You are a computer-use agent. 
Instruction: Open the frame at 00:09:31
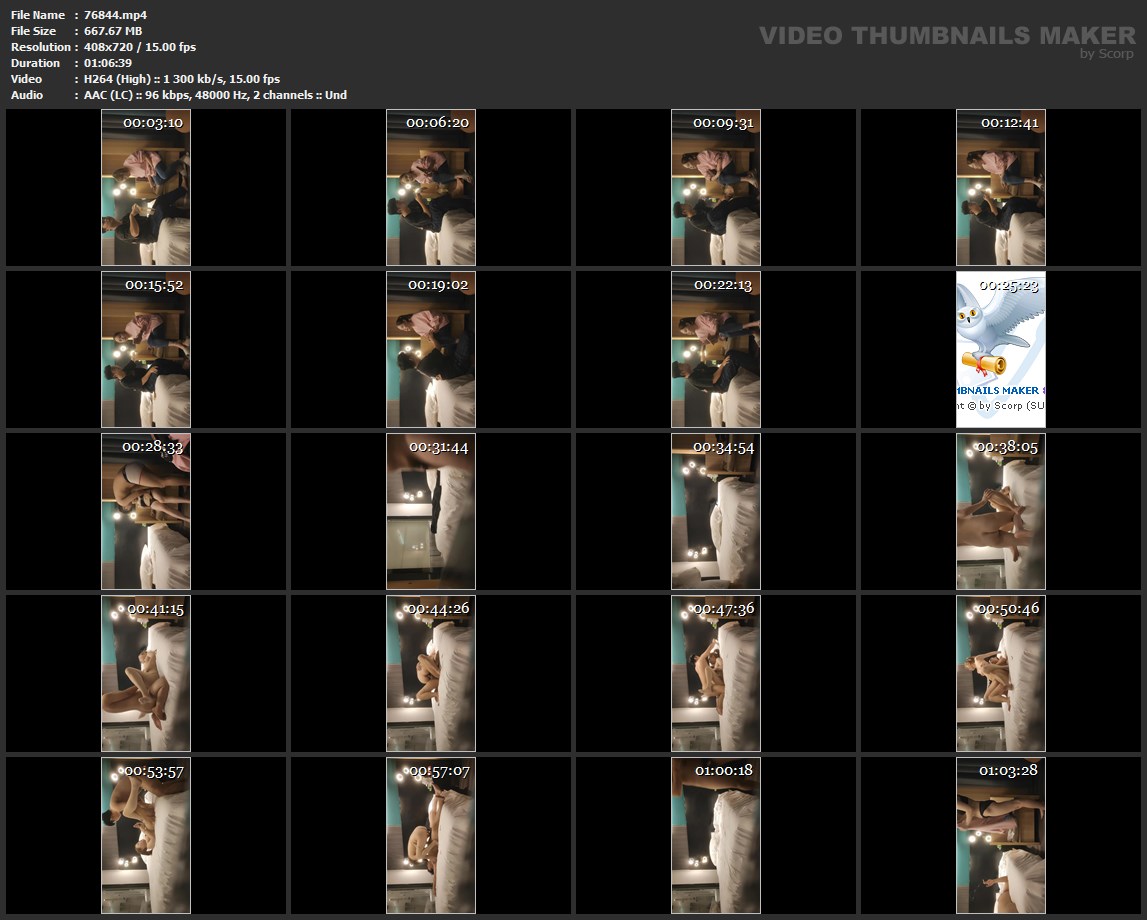pos(716,188)
